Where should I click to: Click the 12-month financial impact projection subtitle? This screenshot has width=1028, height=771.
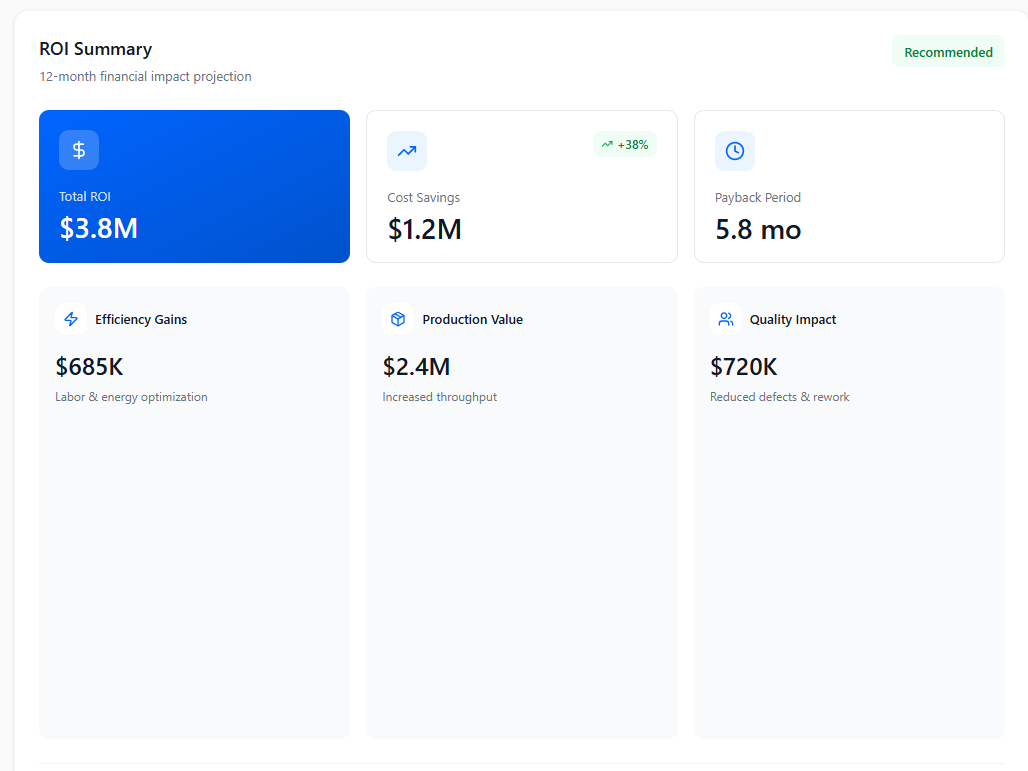[145, 77]
